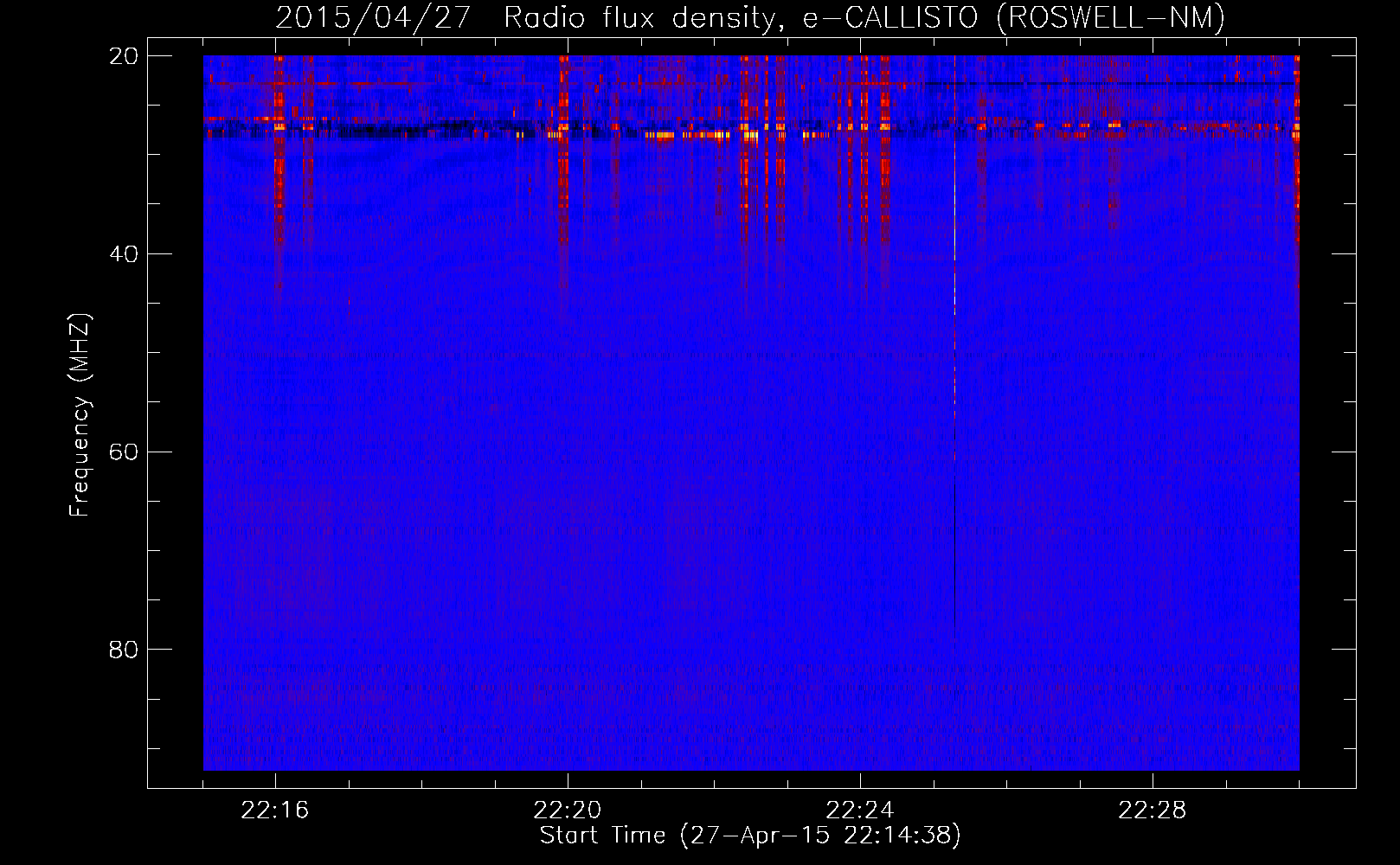Image resolution: width=1400 pixels, height=865 pixels.
Task: Select the 22:20 time axis label
Action: 568,811
